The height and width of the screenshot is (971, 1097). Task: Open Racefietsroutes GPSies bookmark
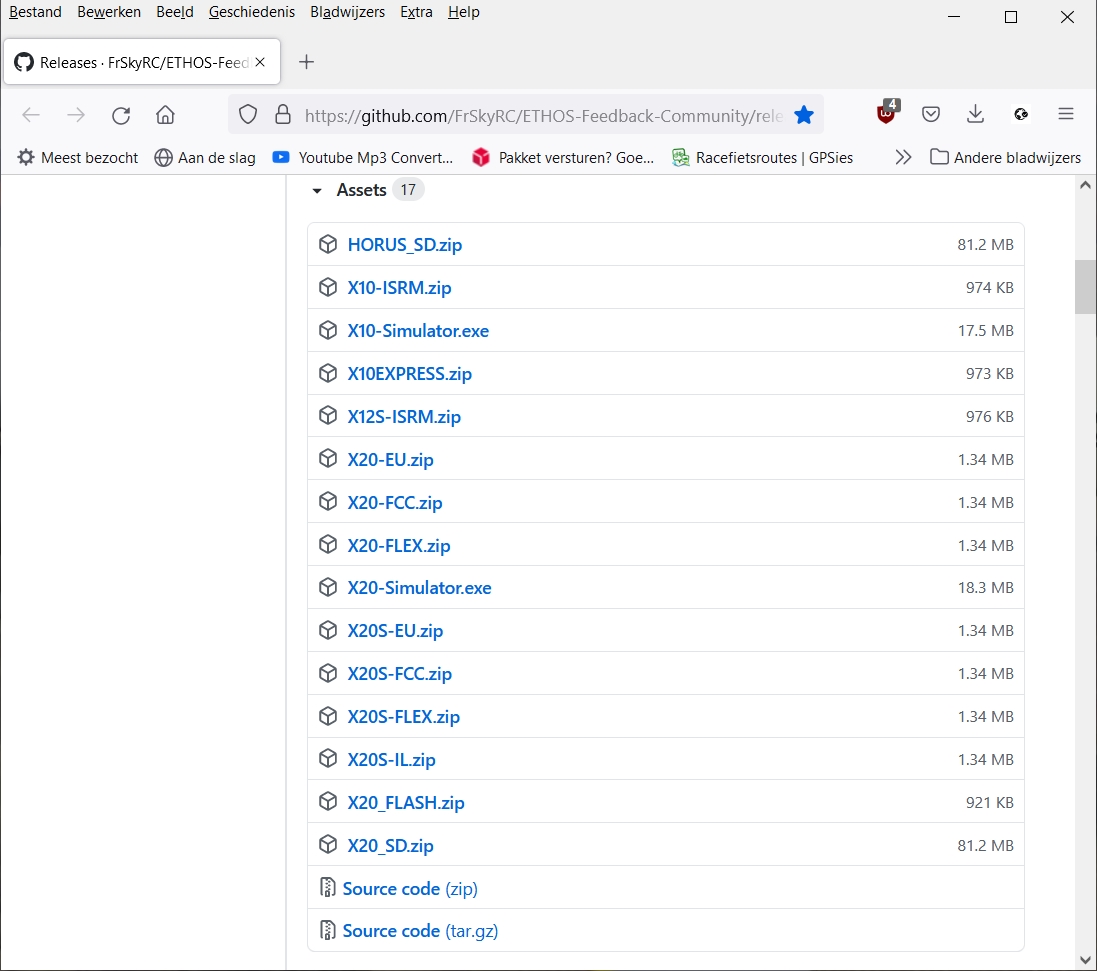763,157
